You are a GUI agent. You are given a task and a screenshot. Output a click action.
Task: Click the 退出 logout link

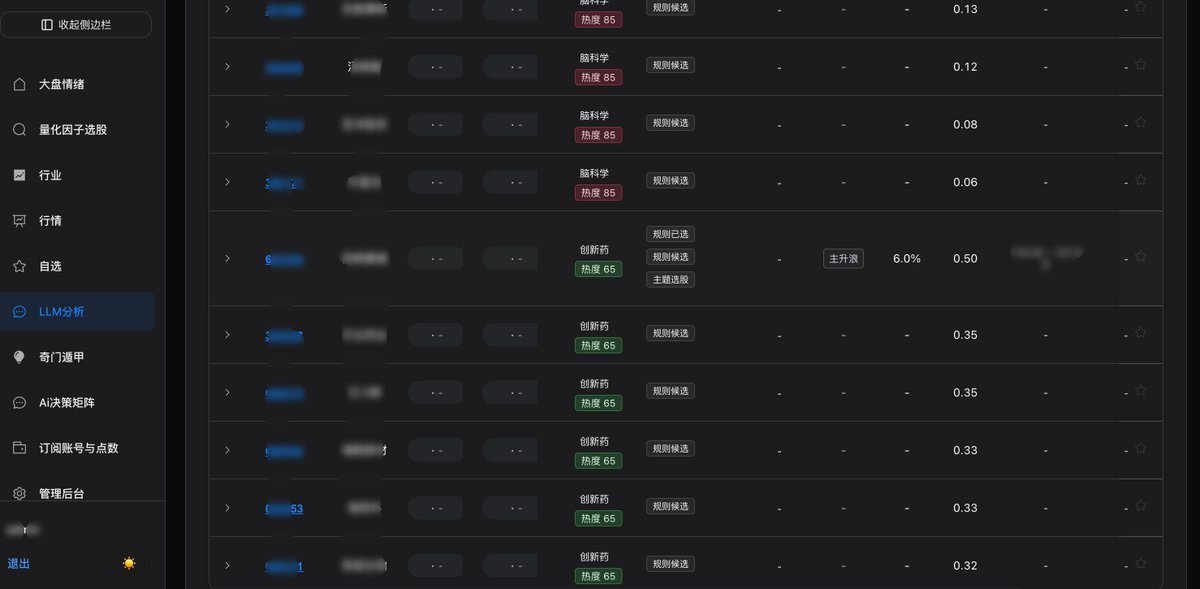pyautogui.click(x=19, y=564)
